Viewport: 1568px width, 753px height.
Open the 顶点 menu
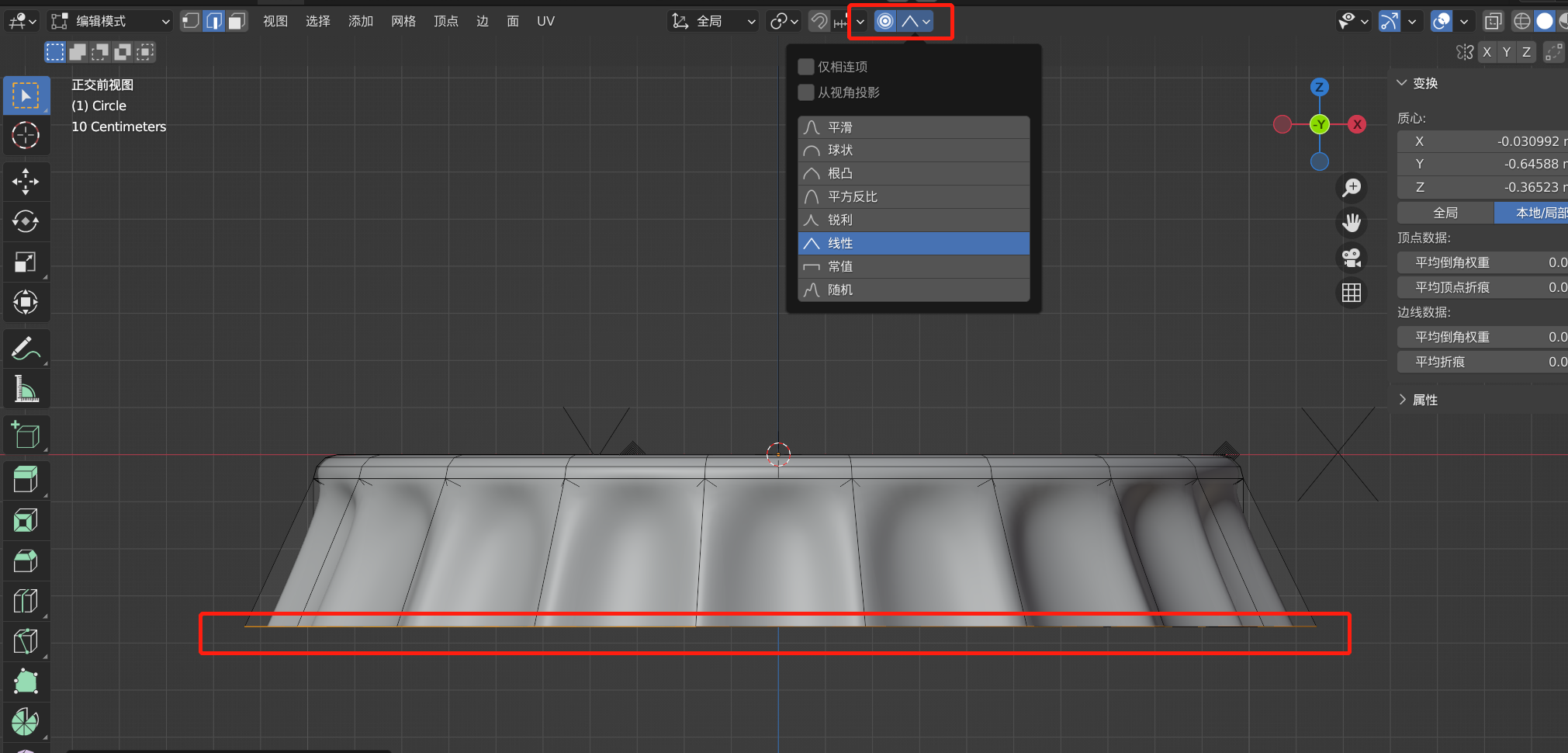coord(446,21)
